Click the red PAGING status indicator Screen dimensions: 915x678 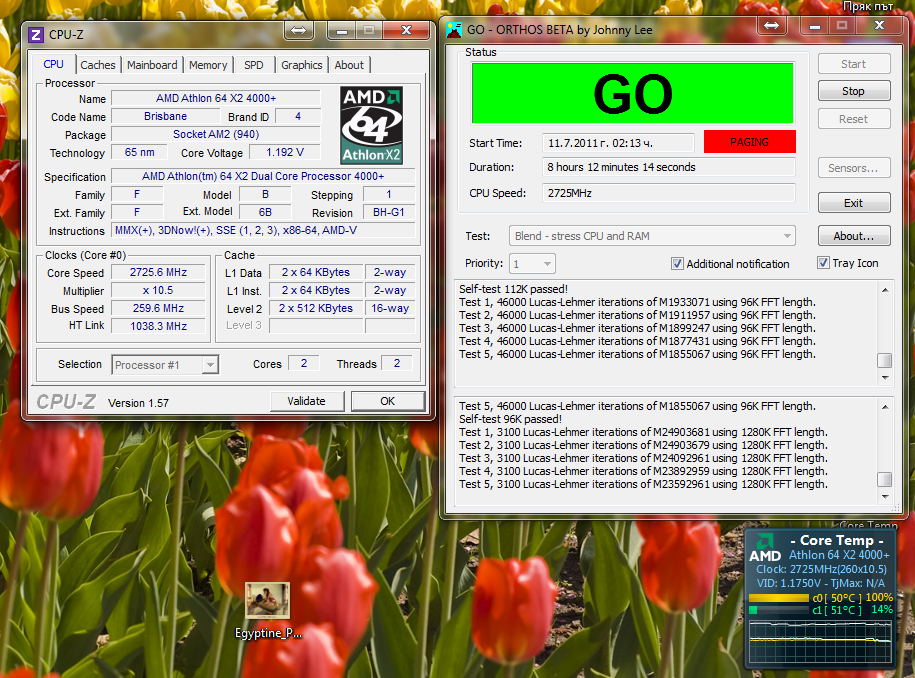[x=749, y=142]
